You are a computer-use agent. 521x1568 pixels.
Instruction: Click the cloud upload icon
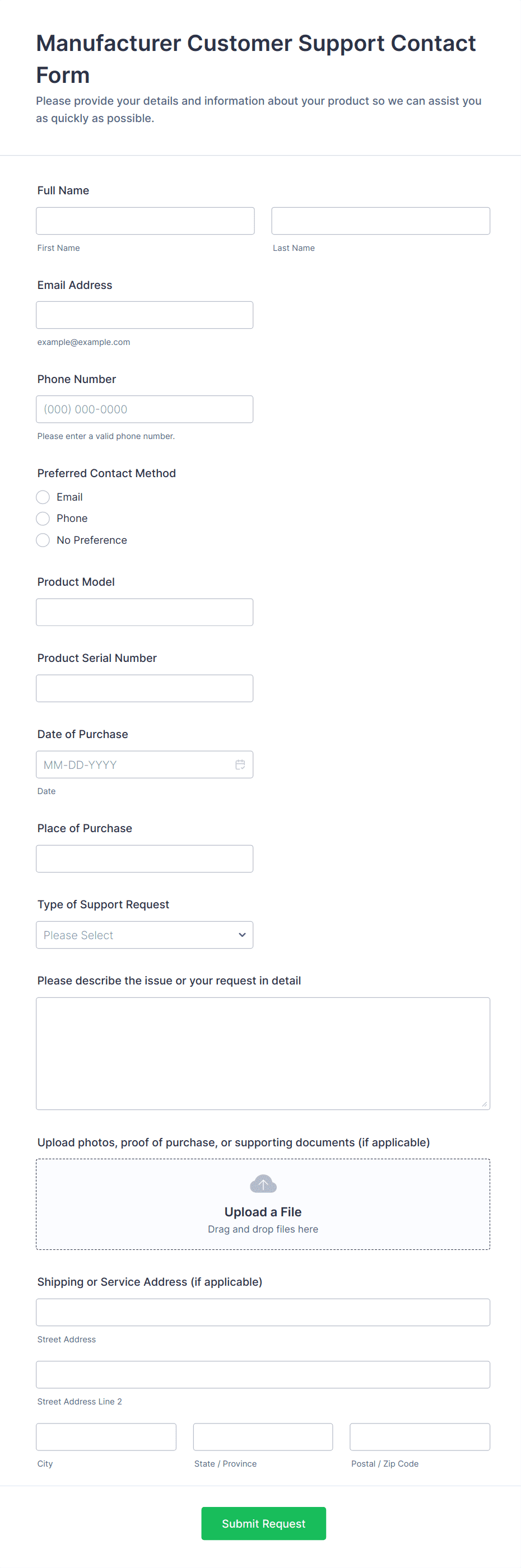pos(263,1184)
